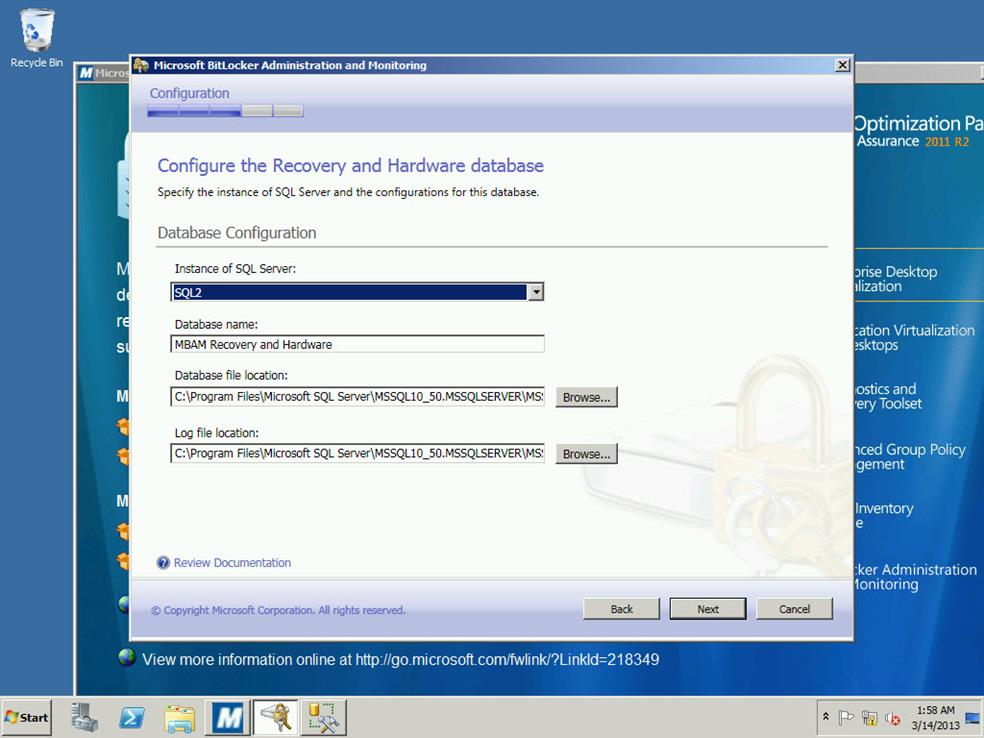Open the go.microsoft.com link in the MDOP window
The width and height of the screenshot is (984, 738).
(x=507, y=660)
